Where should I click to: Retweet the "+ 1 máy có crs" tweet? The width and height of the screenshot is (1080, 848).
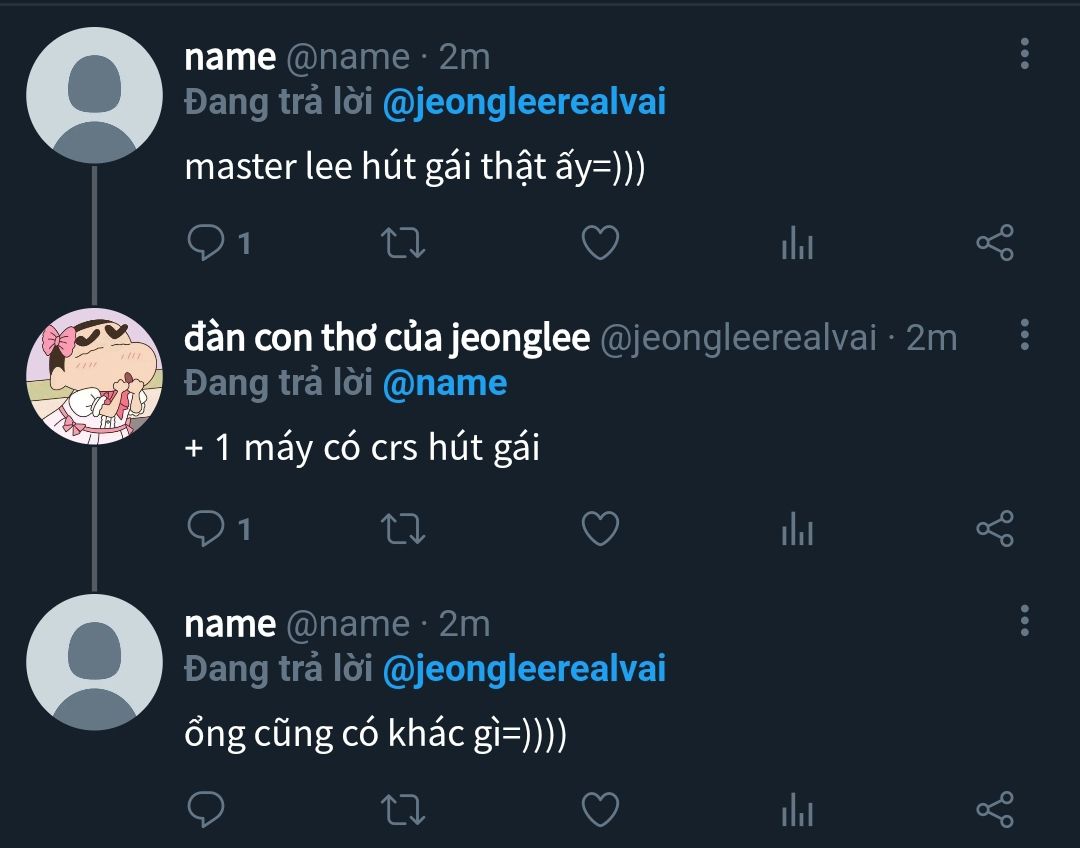(403, 528)
